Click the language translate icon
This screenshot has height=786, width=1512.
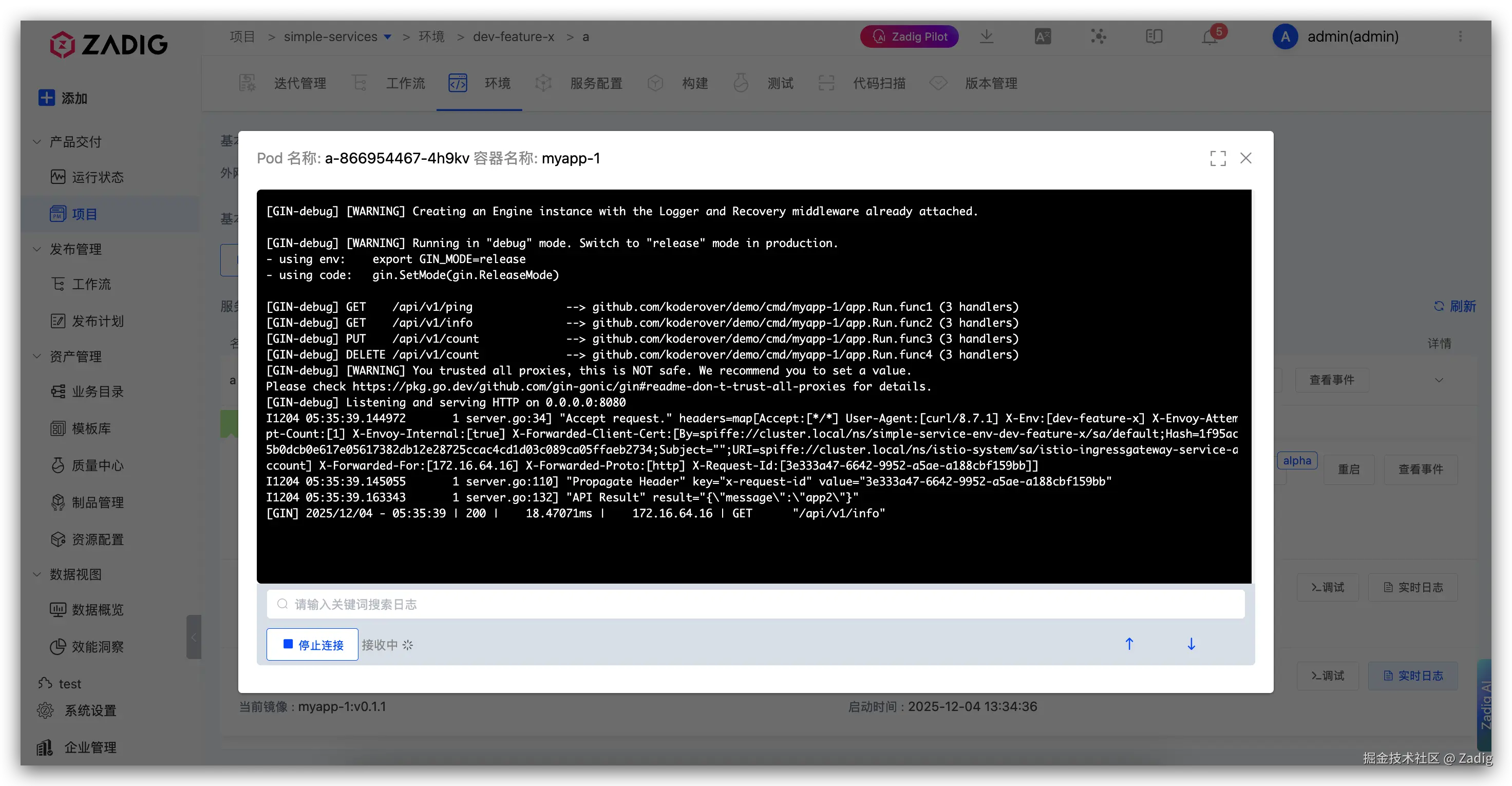[x=1043, y=36]
